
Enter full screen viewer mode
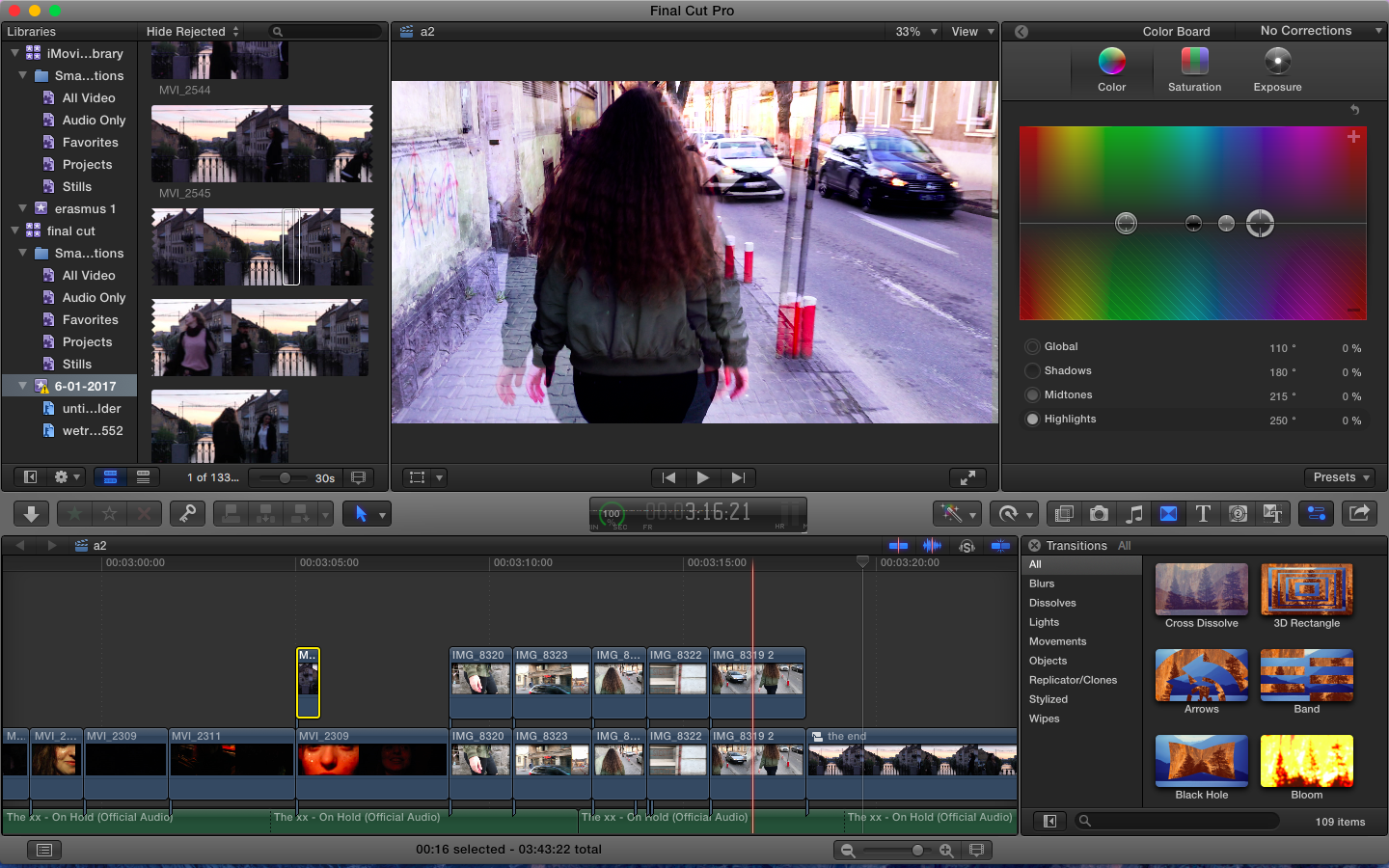point(967,477)
